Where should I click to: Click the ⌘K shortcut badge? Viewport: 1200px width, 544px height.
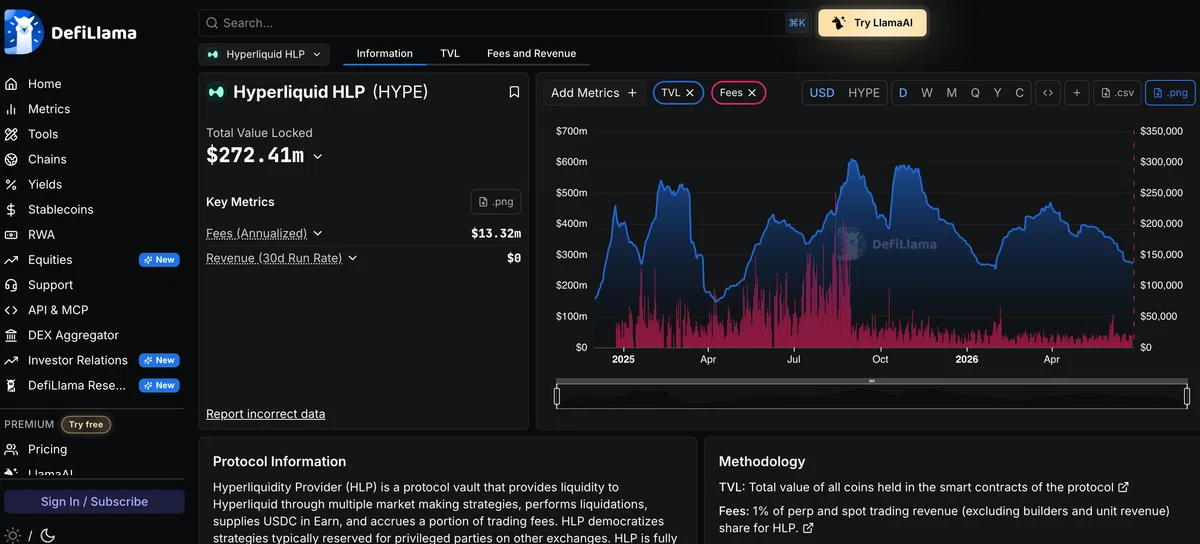click(797, 23)
